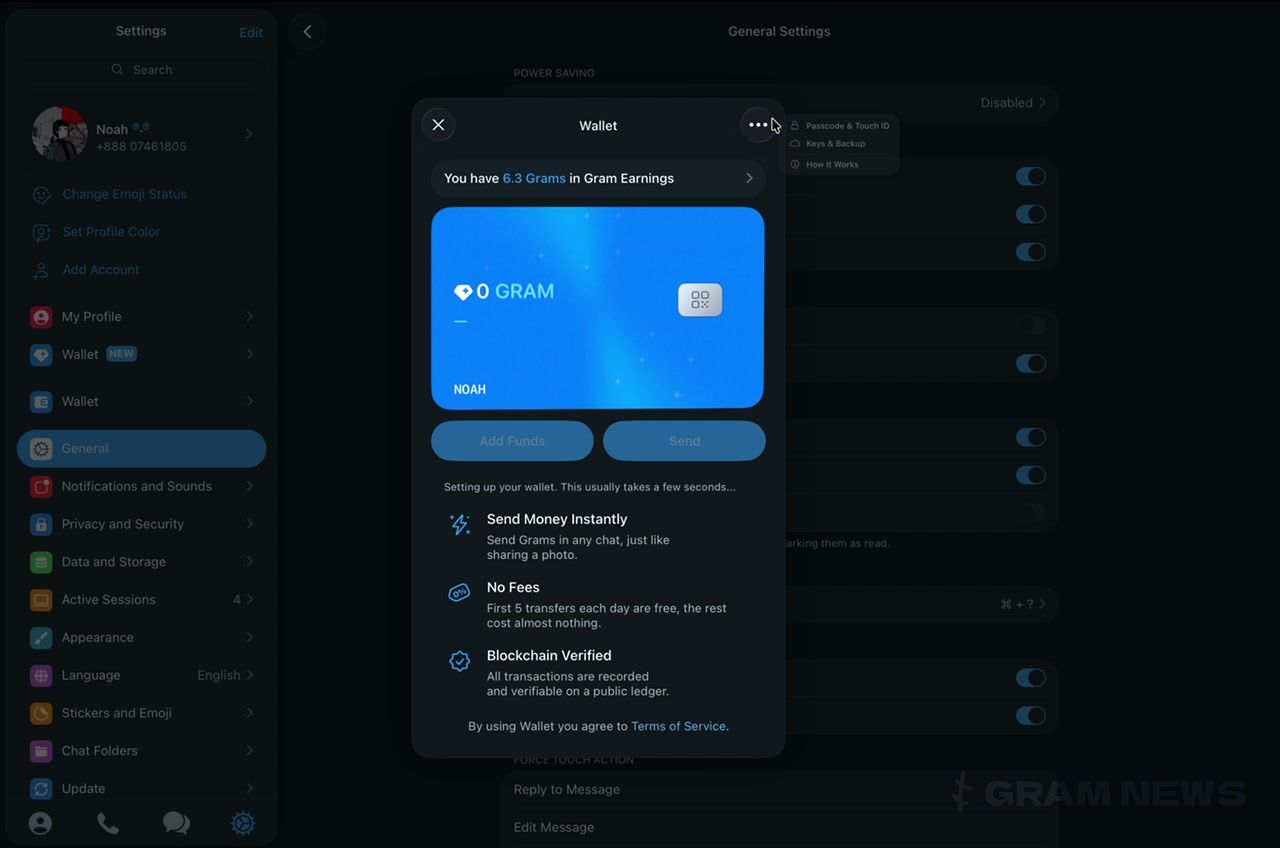
Task: Click the Send button in Wallet
Action: point(684,441)
